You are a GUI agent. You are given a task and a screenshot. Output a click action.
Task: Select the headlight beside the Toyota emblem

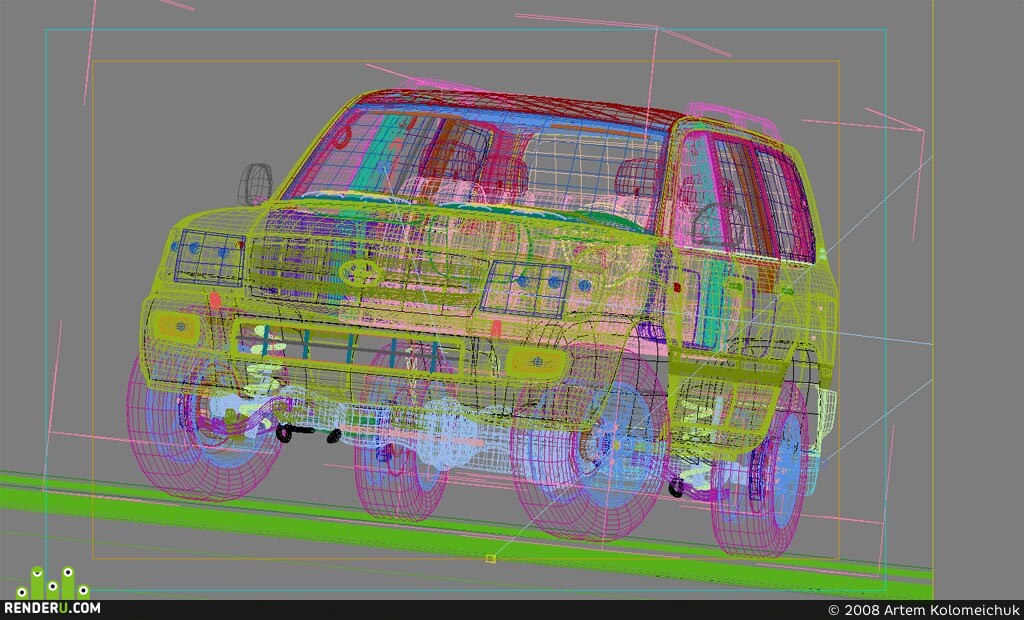pyautogui.click(x=526, y=289)
